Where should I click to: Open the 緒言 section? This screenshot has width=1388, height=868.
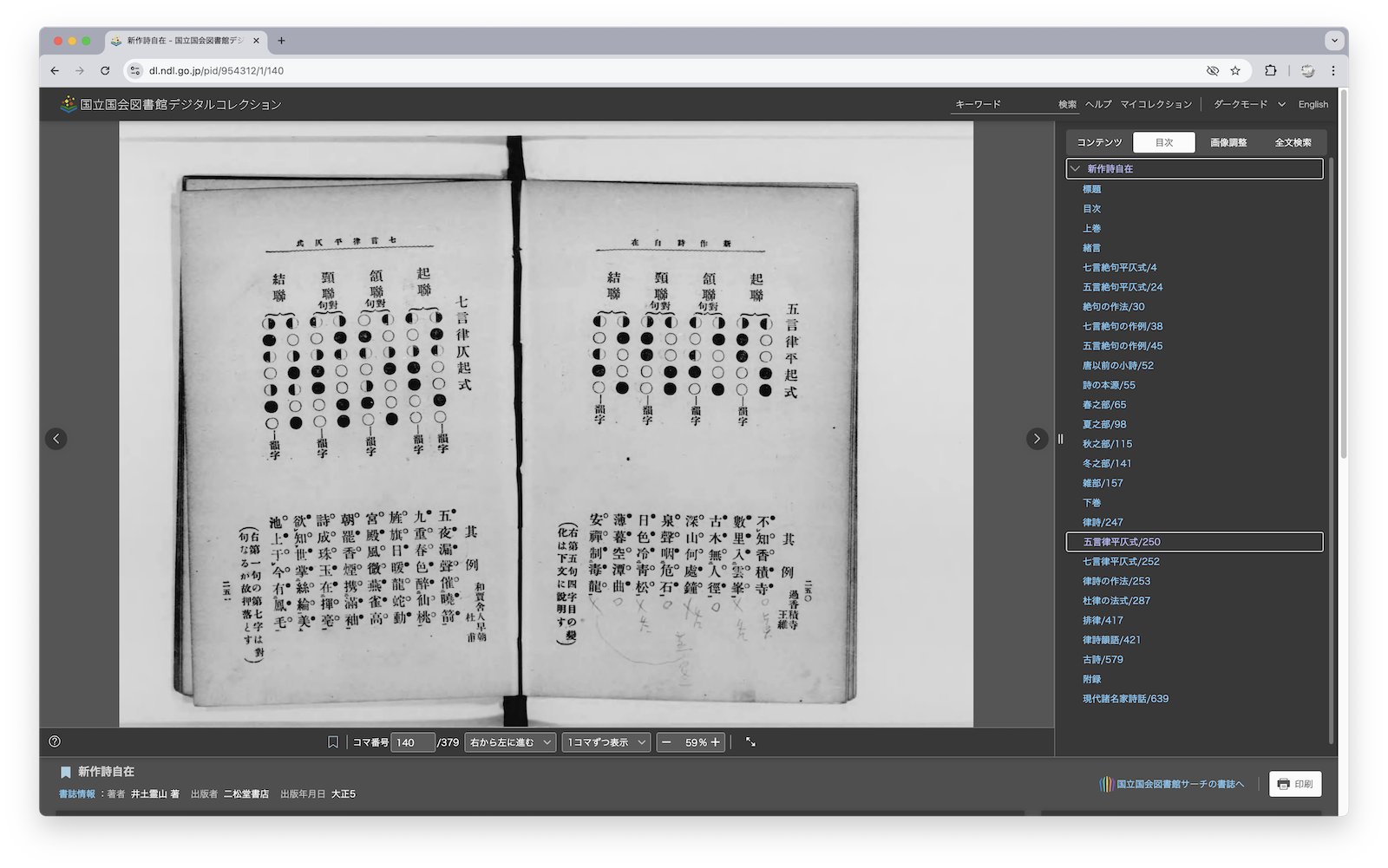(x=1091, y=248)
